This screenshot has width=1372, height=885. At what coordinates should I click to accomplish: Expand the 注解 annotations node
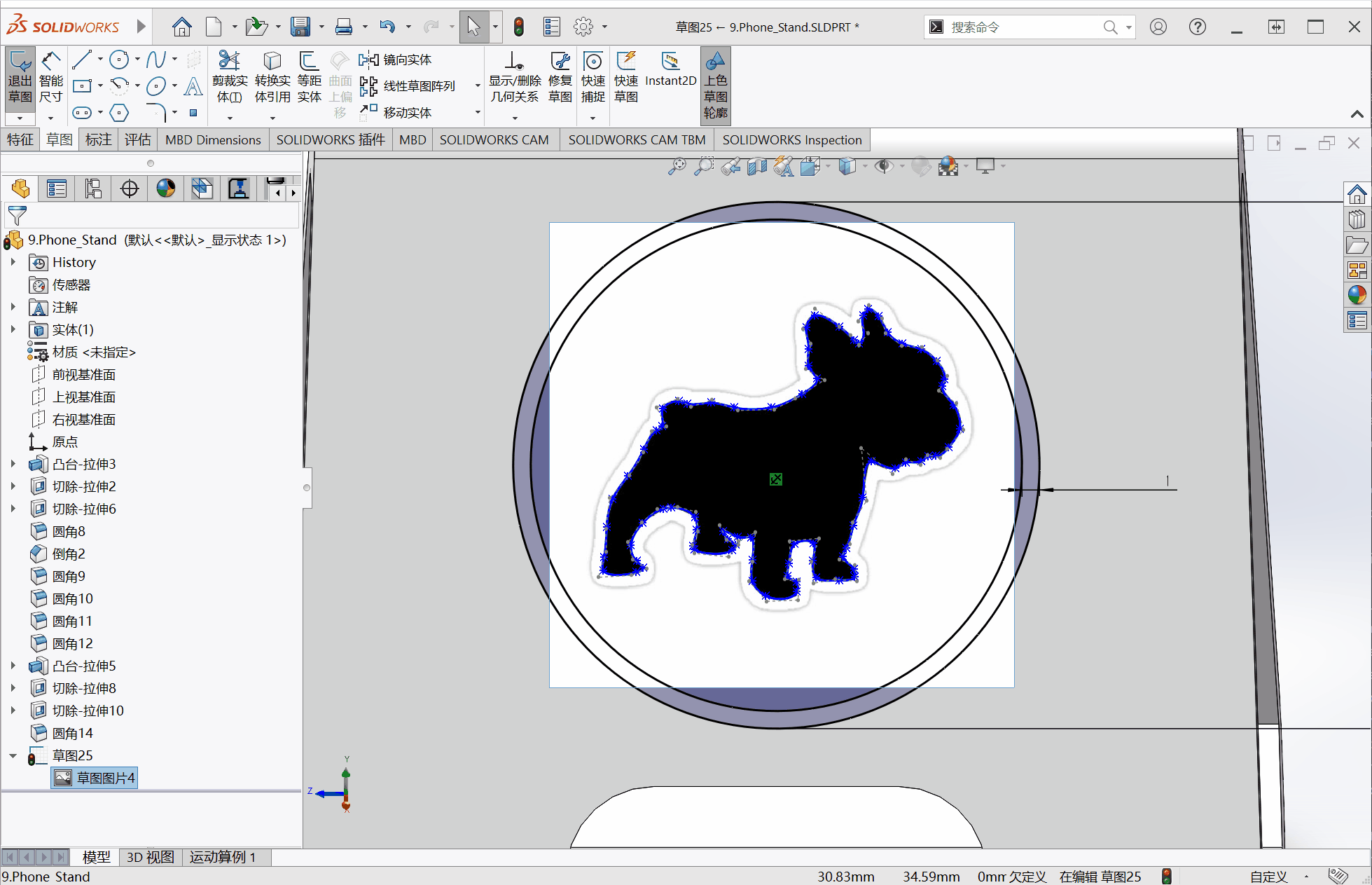pos(13,307)
